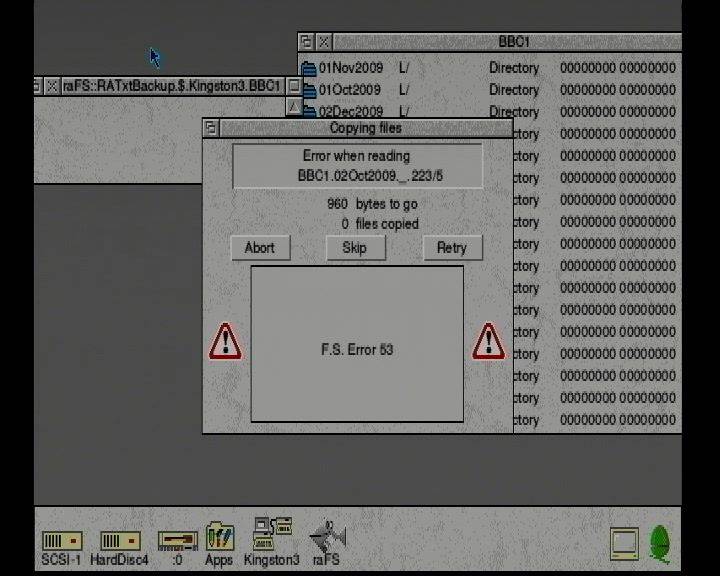Click the raFS icon on icon bar

326,537
